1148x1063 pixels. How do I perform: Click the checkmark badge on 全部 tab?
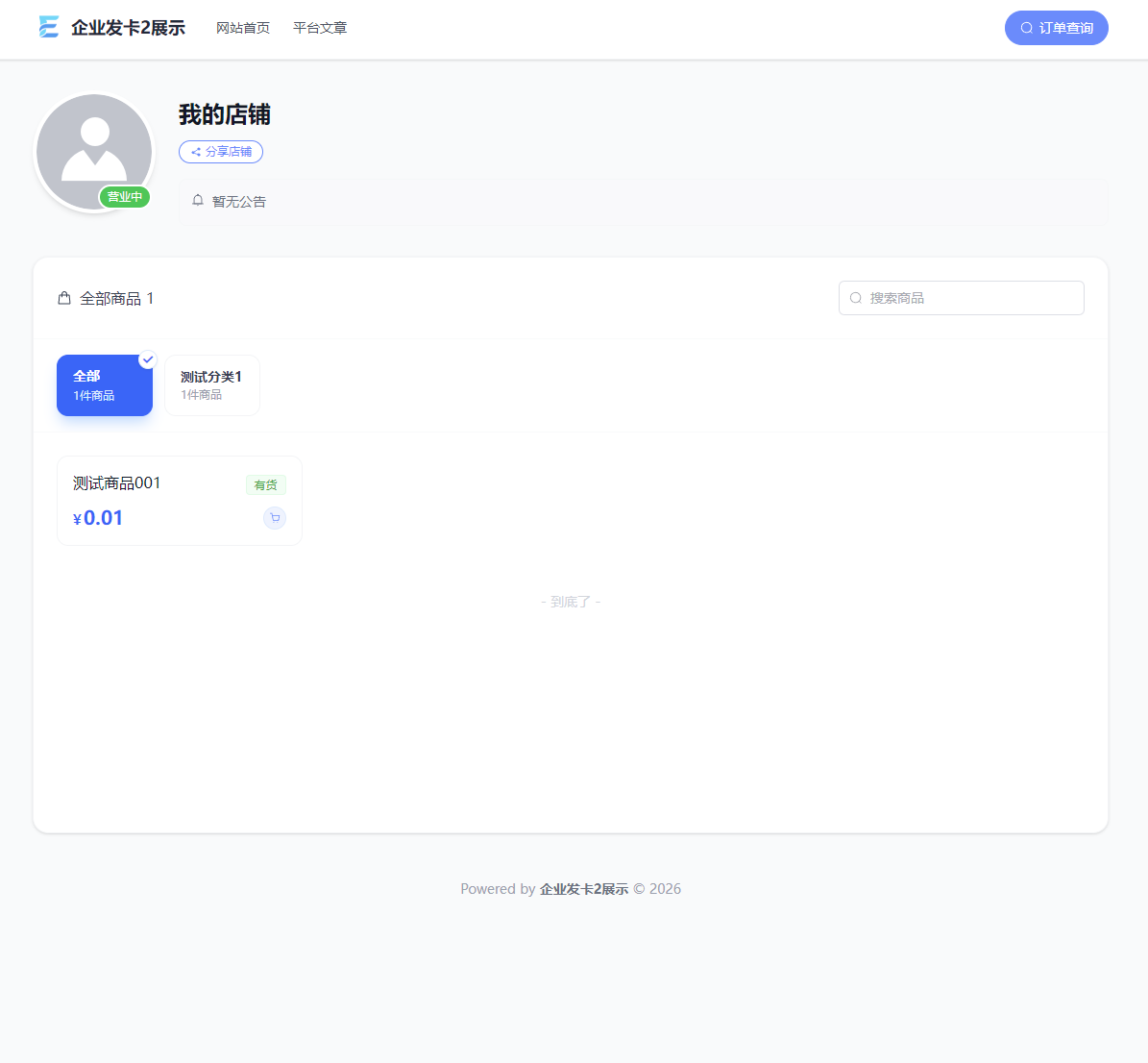148,359
